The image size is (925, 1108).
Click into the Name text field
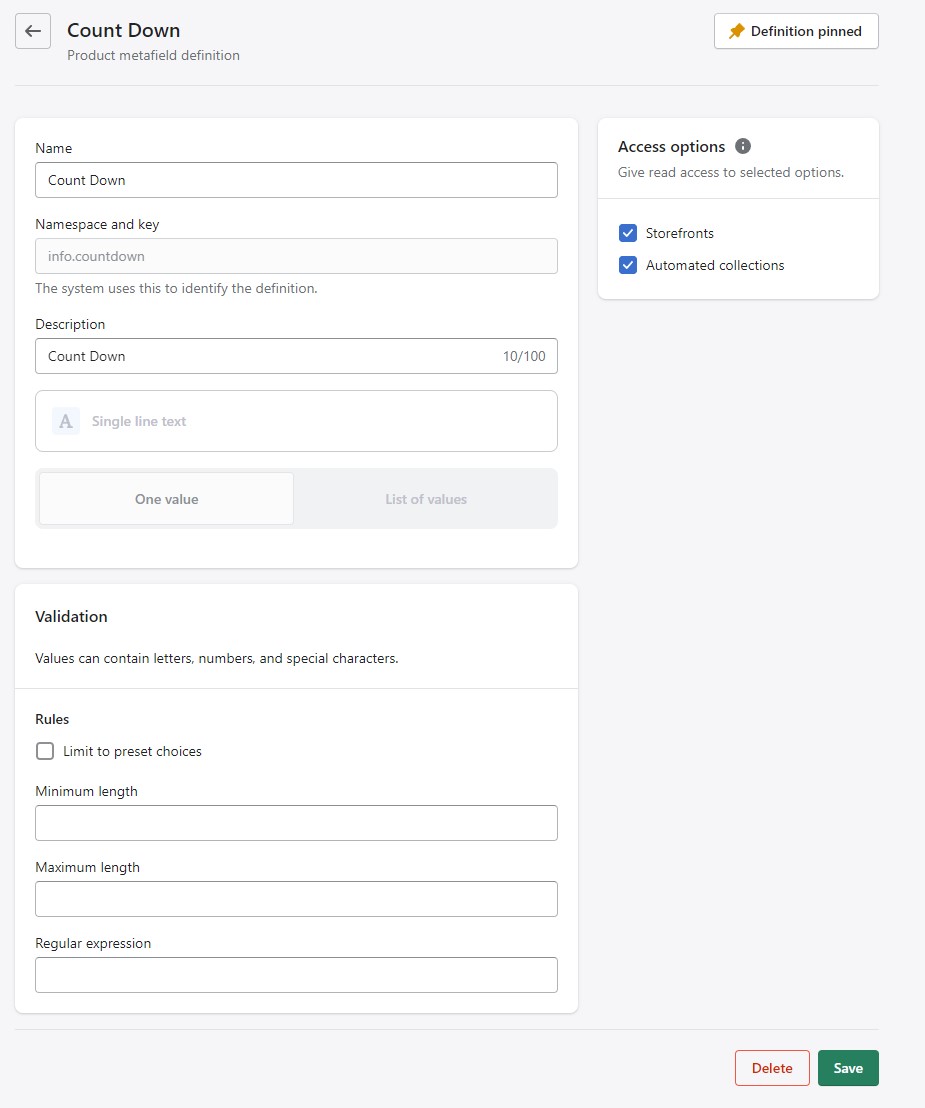296,180
